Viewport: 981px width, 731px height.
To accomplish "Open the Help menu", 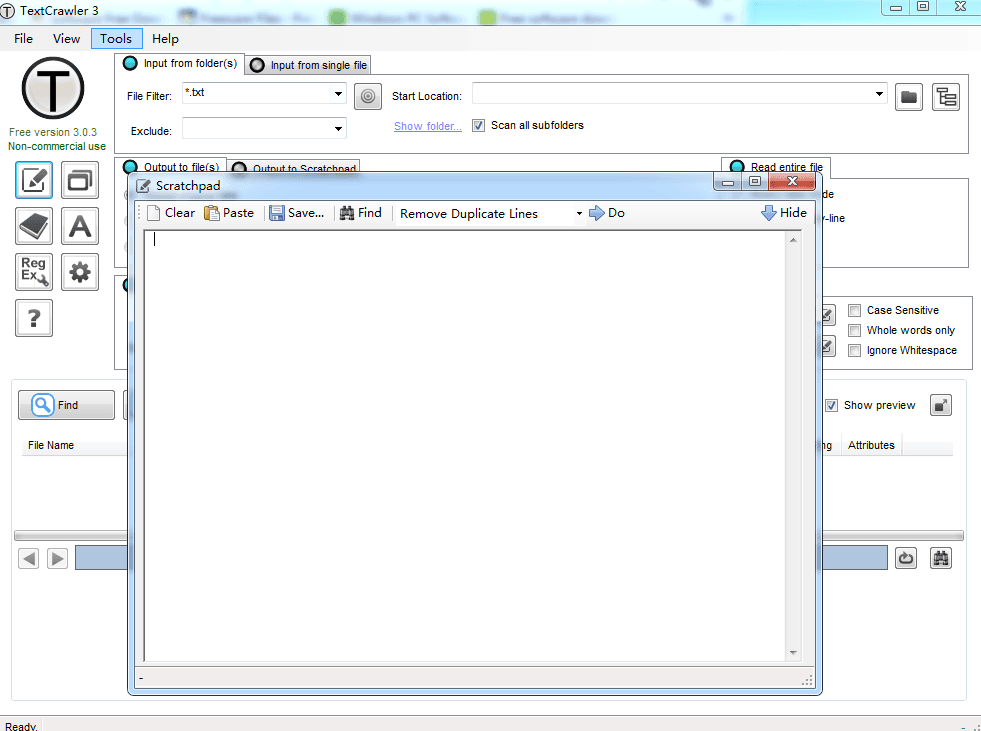I will click(165, 39).
